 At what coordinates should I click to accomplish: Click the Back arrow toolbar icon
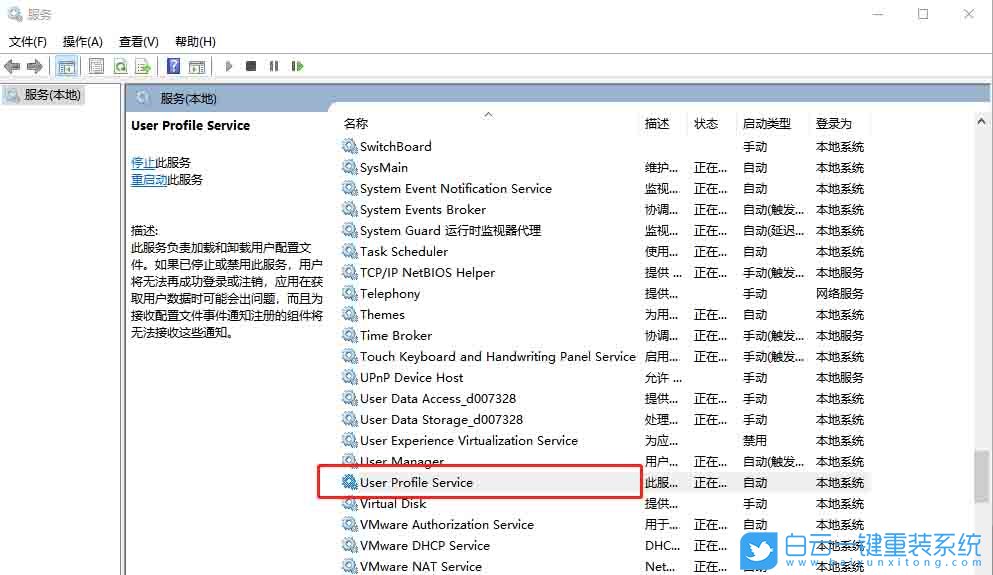(12, 66)
